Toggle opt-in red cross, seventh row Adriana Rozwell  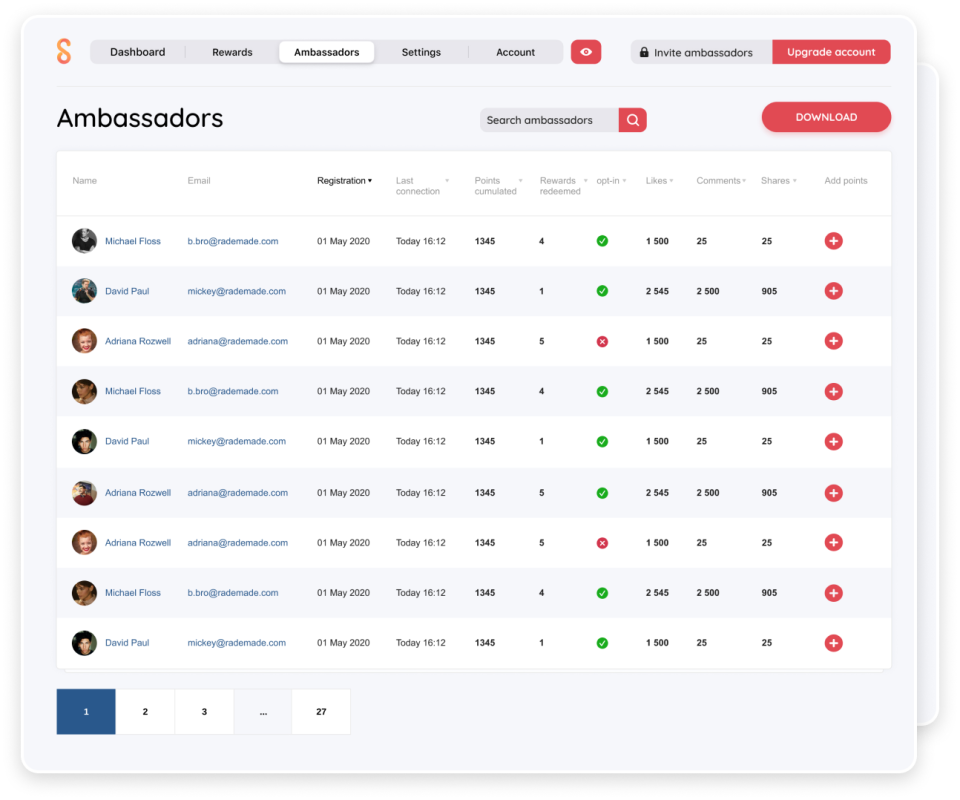(602, 543)
